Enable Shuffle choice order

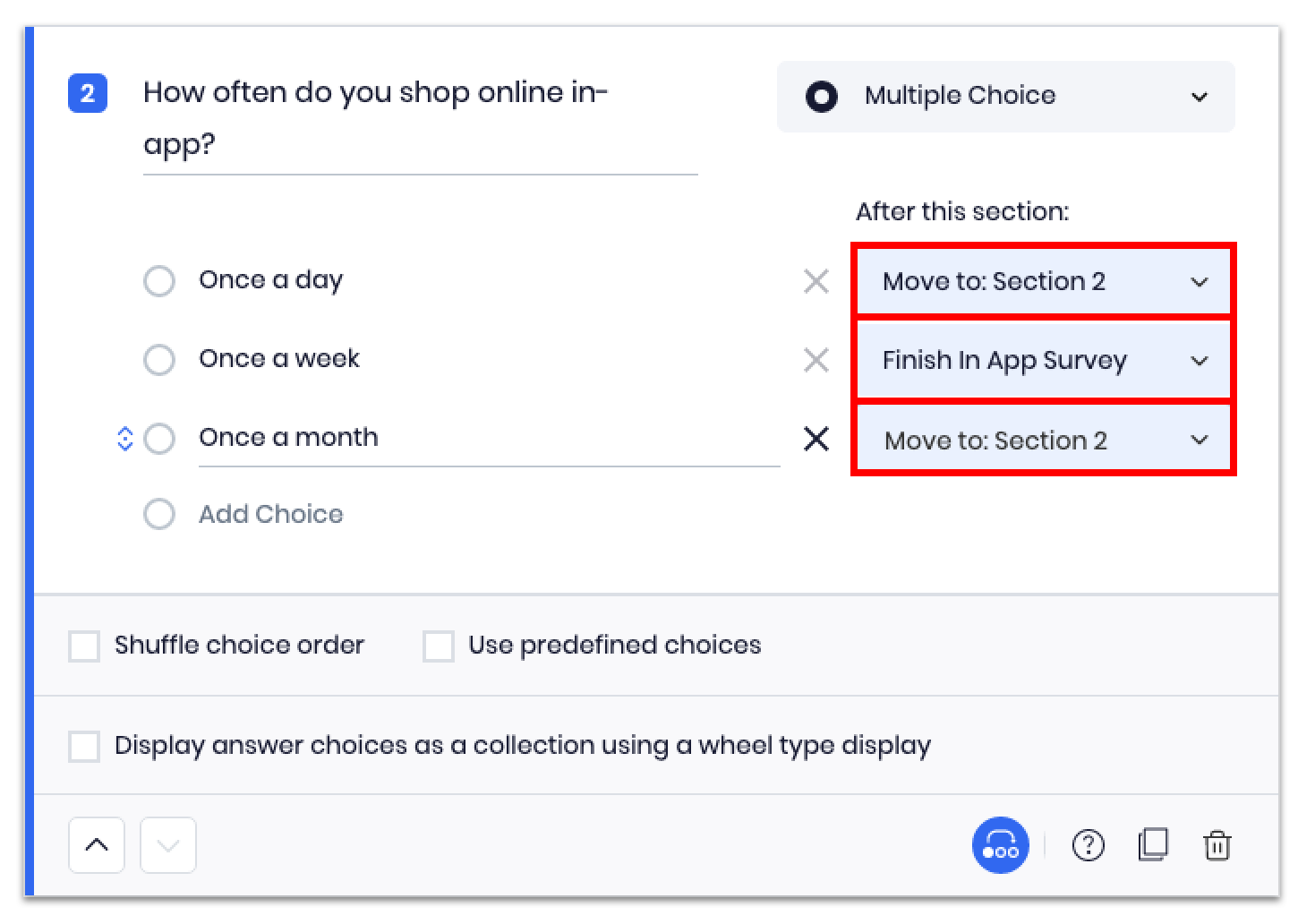point(84,646)
